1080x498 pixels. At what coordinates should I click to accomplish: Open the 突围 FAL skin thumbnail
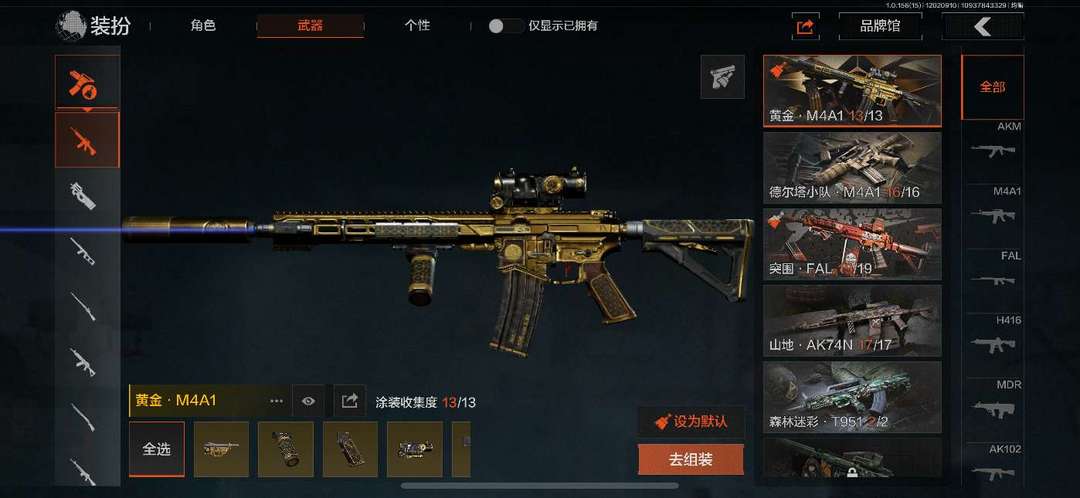tap(853, 244)
